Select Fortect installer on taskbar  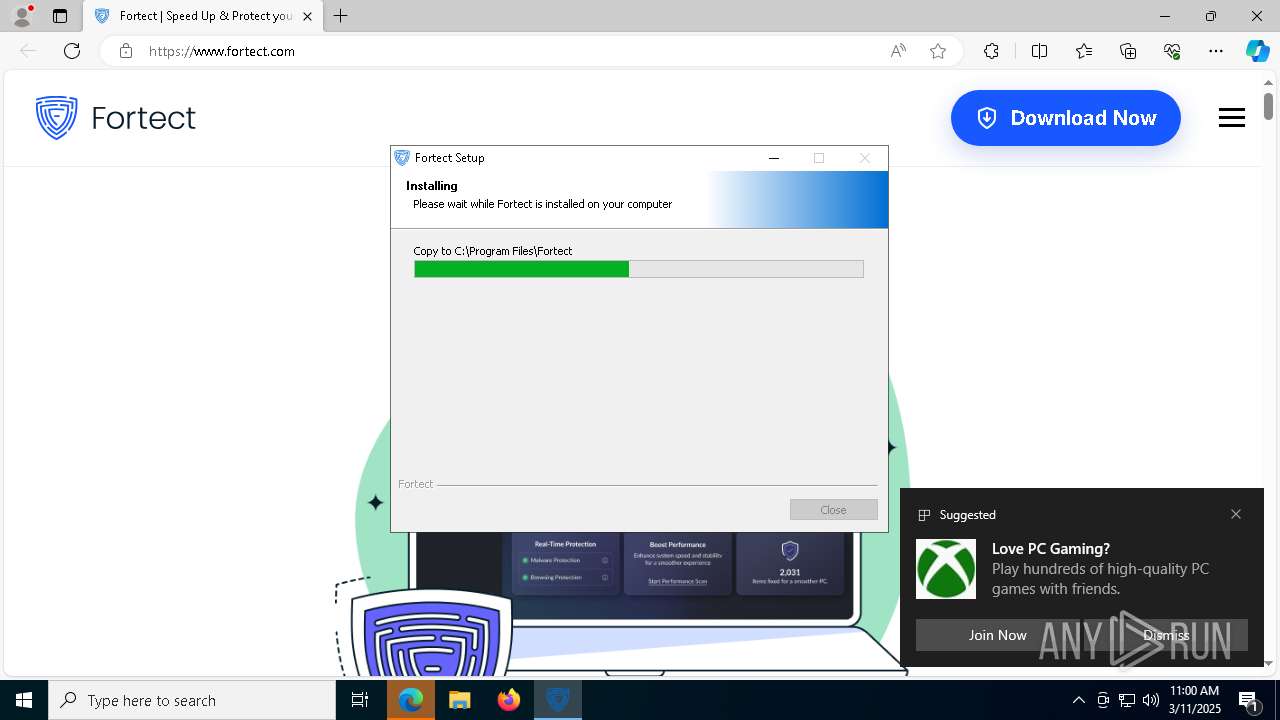(x=558, y=700)
